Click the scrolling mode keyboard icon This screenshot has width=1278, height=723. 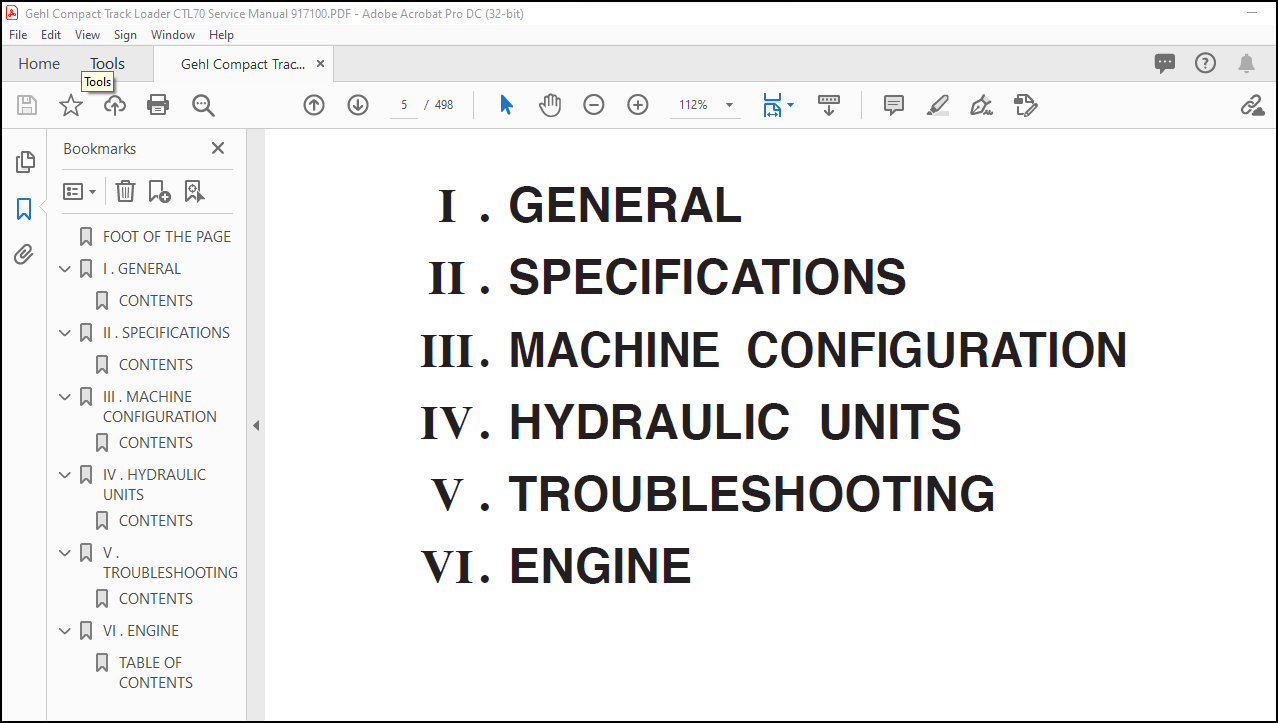click(829, 105)
